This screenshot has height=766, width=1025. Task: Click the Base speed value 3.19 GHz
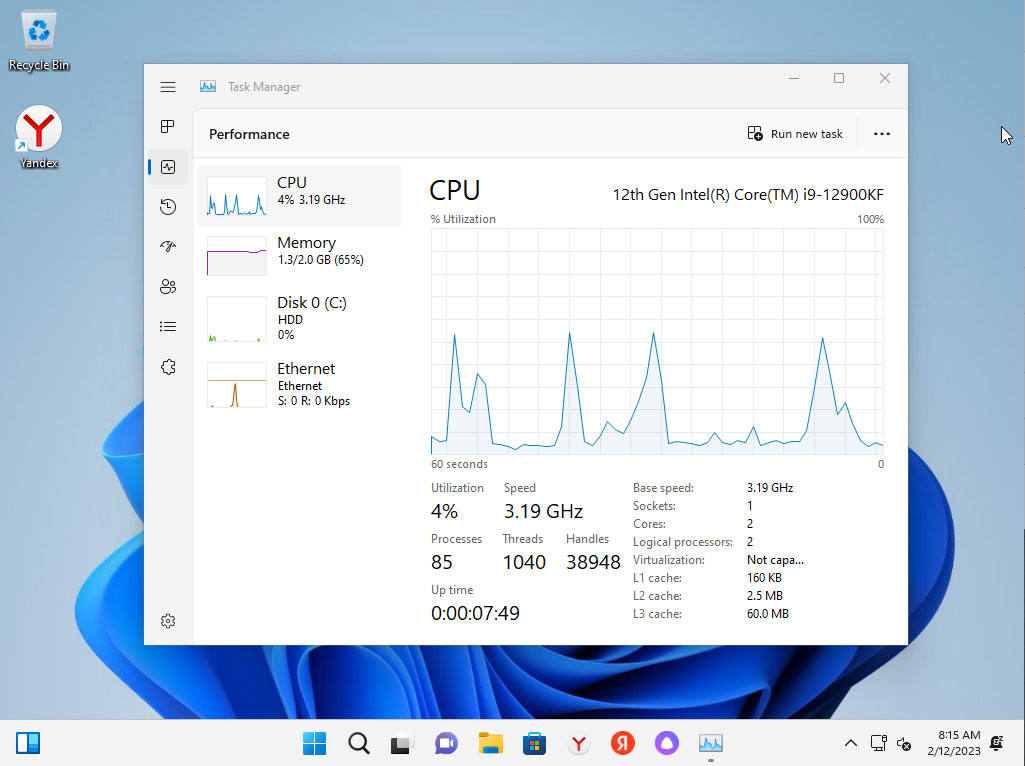pyautogui.click(x=770, y=488)
